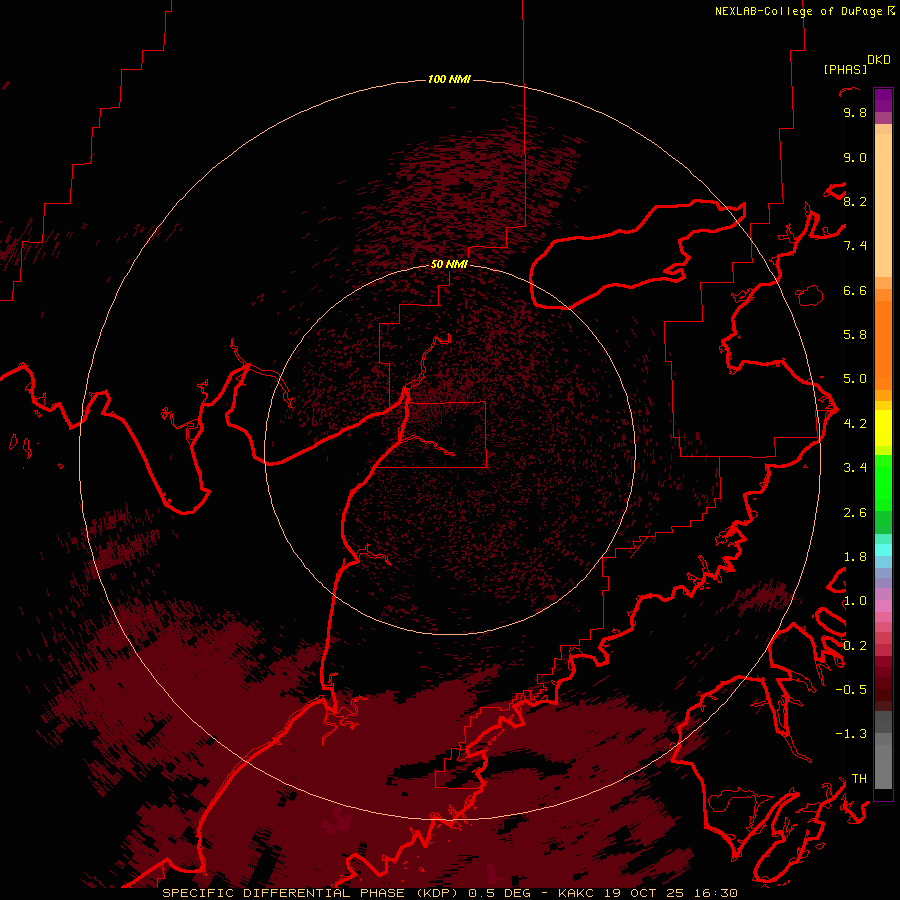Click the DKD unit label above scale
The width and height of the screenshot is (900, 900).
879,60
